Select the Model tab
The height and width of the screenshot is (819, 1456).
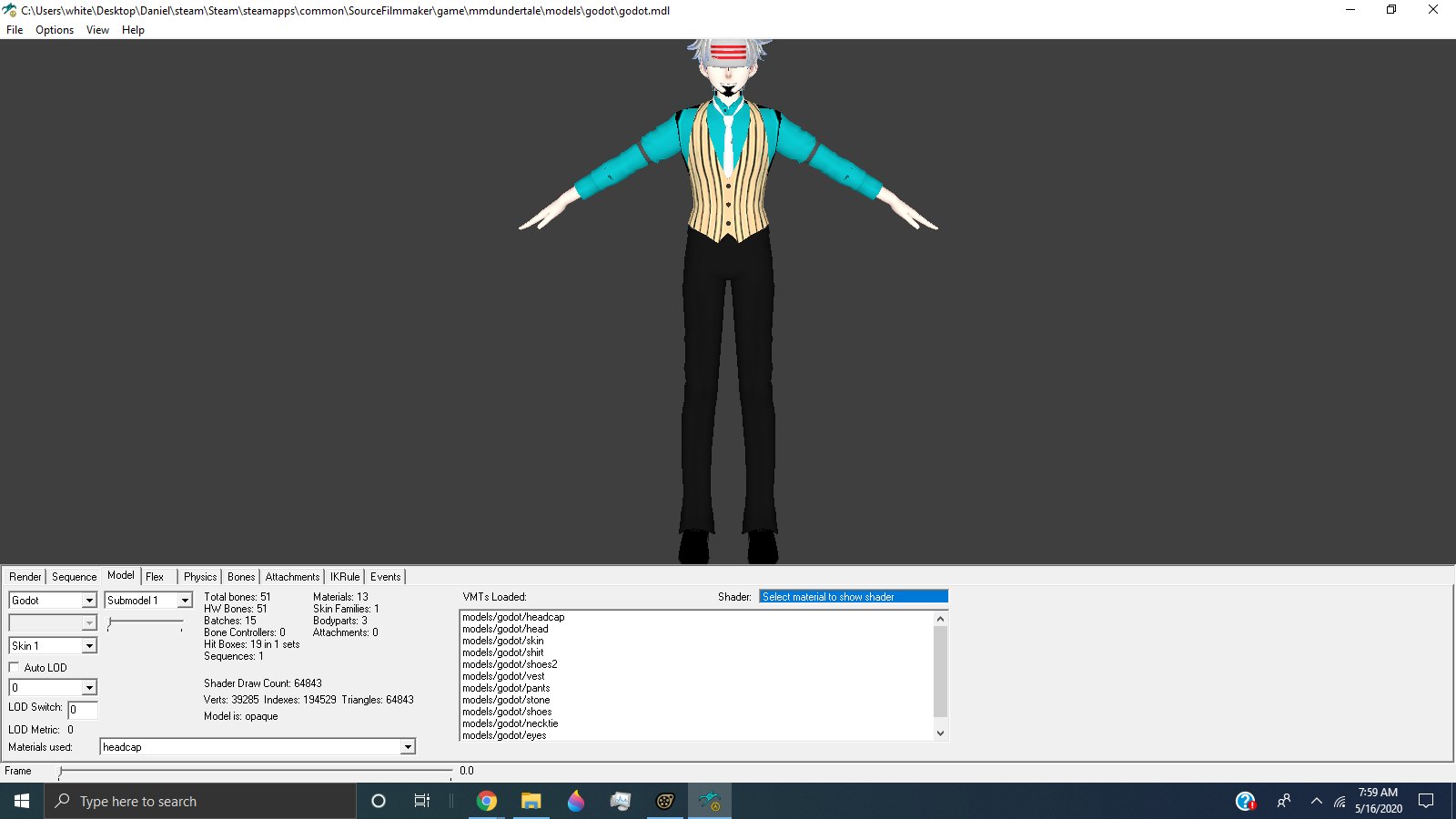click(x=121, y=575)
